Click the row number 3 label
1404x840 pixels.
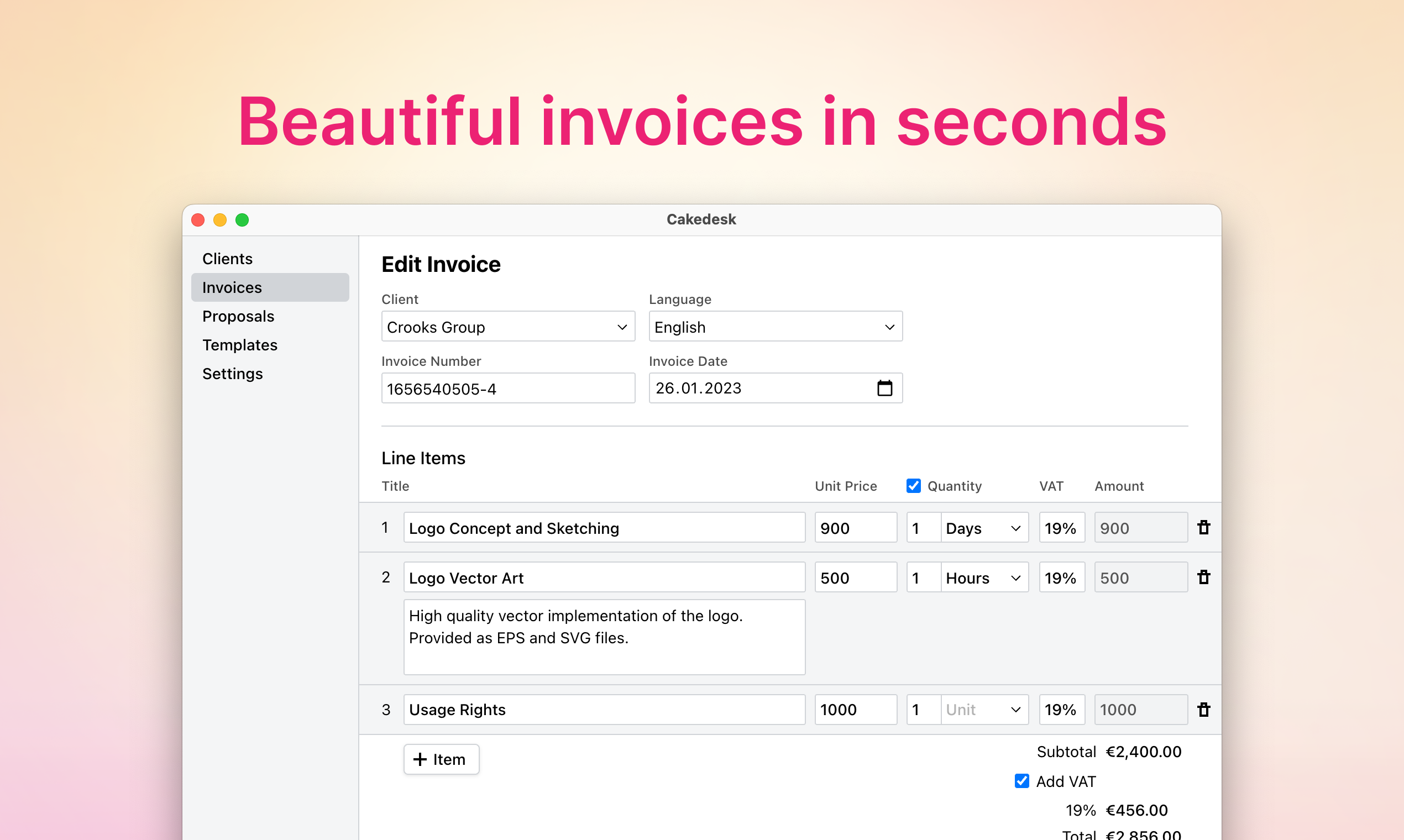point(385,709)
